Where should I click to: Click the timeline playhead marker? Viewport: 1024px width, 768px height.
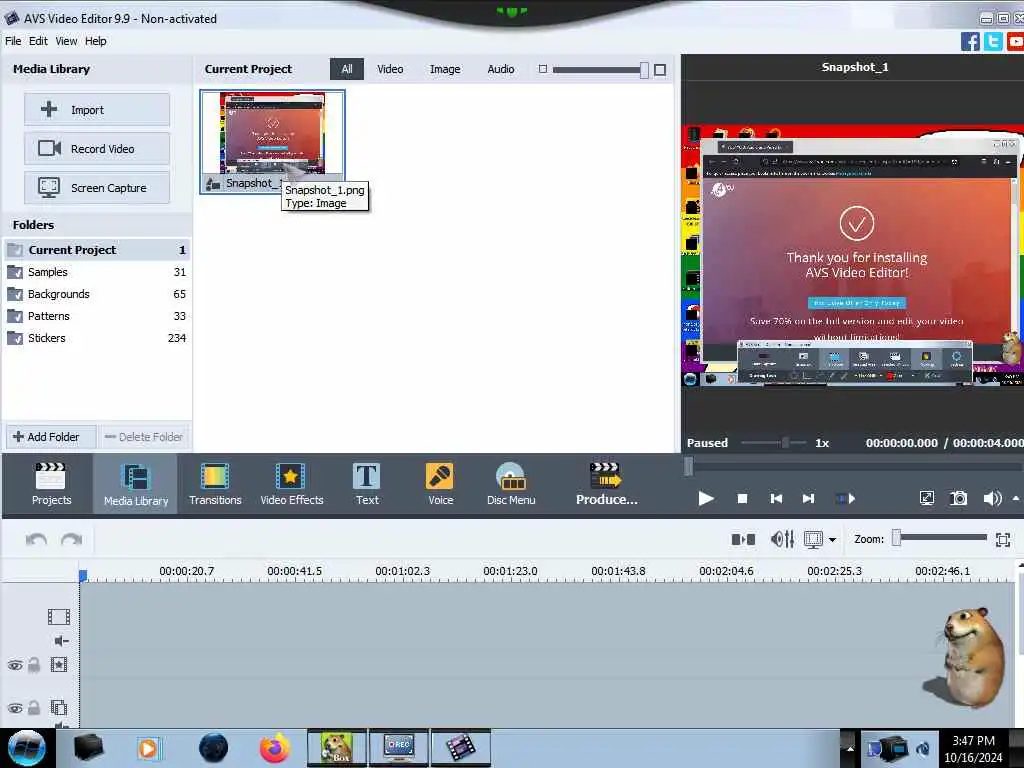83,575
